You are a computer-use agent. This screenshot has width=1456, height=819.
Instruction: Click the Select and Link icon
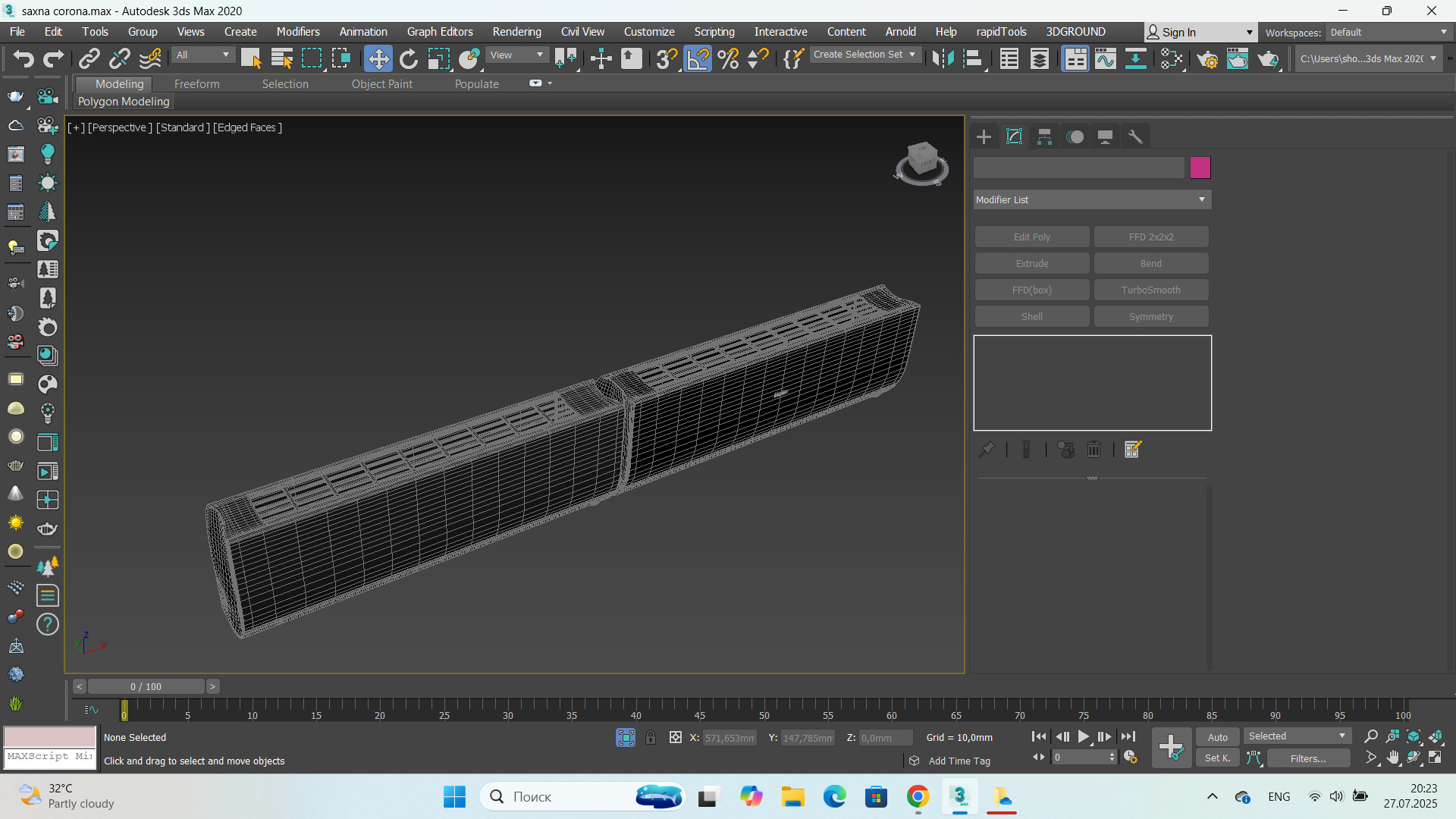point(89,58)
